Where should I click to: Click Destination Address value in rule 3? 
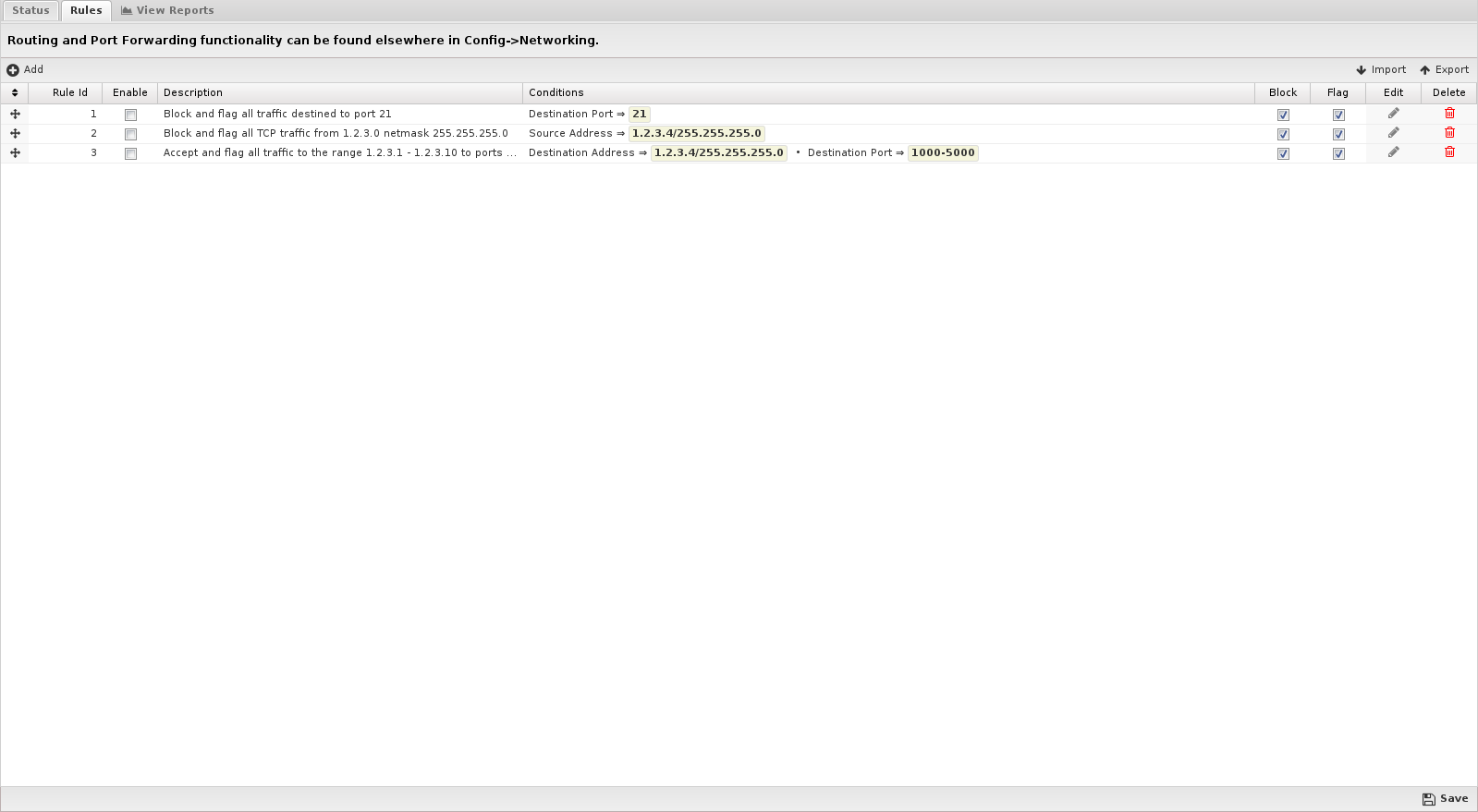point(719,152)
